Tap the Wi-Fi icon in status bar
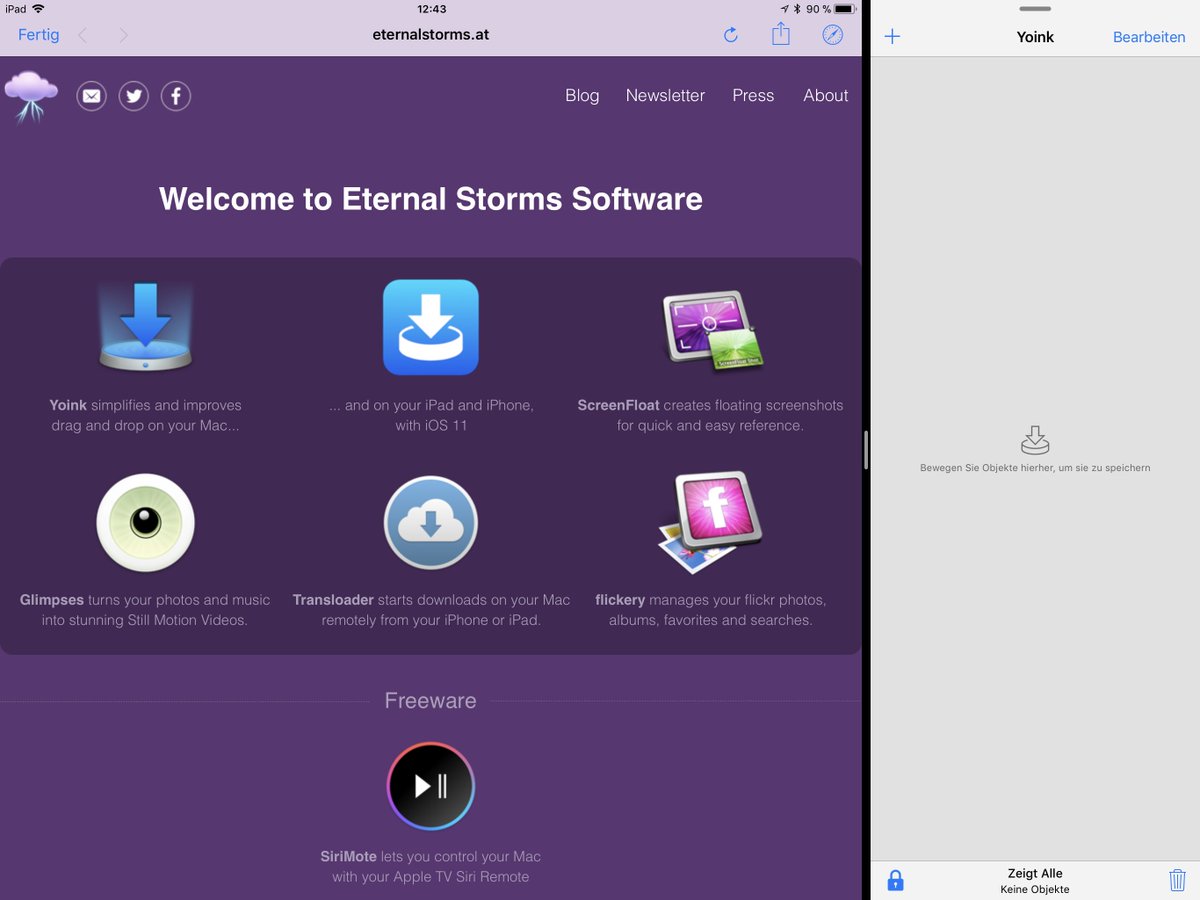 pos(38,9)
